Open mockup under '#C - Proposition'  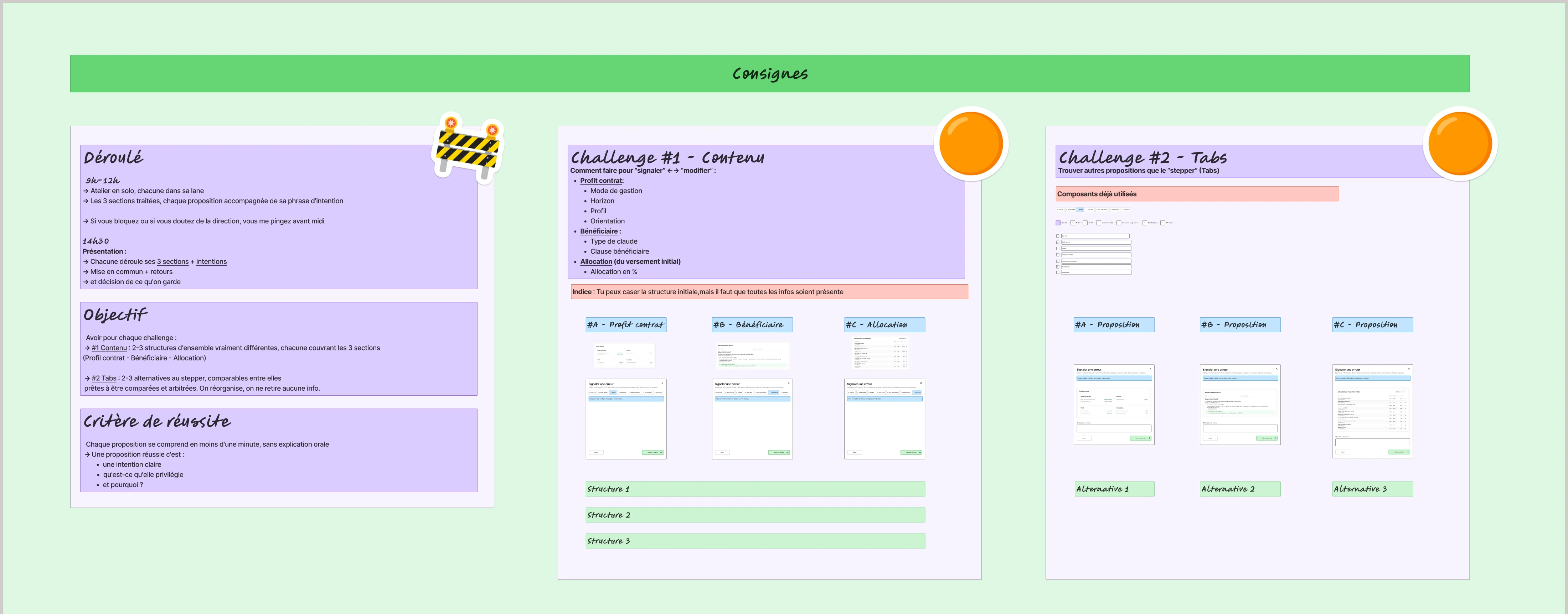[1373, 411]
